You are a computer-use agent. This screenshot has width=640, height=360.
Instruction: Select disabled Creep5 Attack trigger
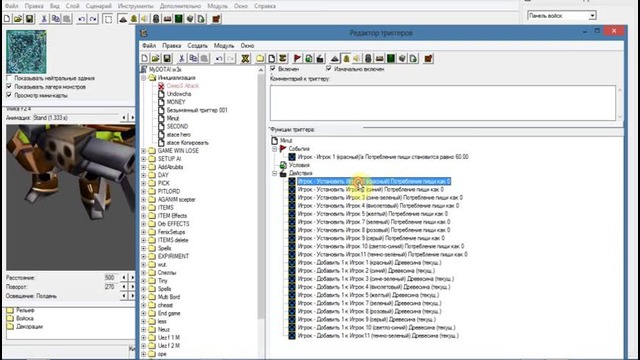click(182, 86)
